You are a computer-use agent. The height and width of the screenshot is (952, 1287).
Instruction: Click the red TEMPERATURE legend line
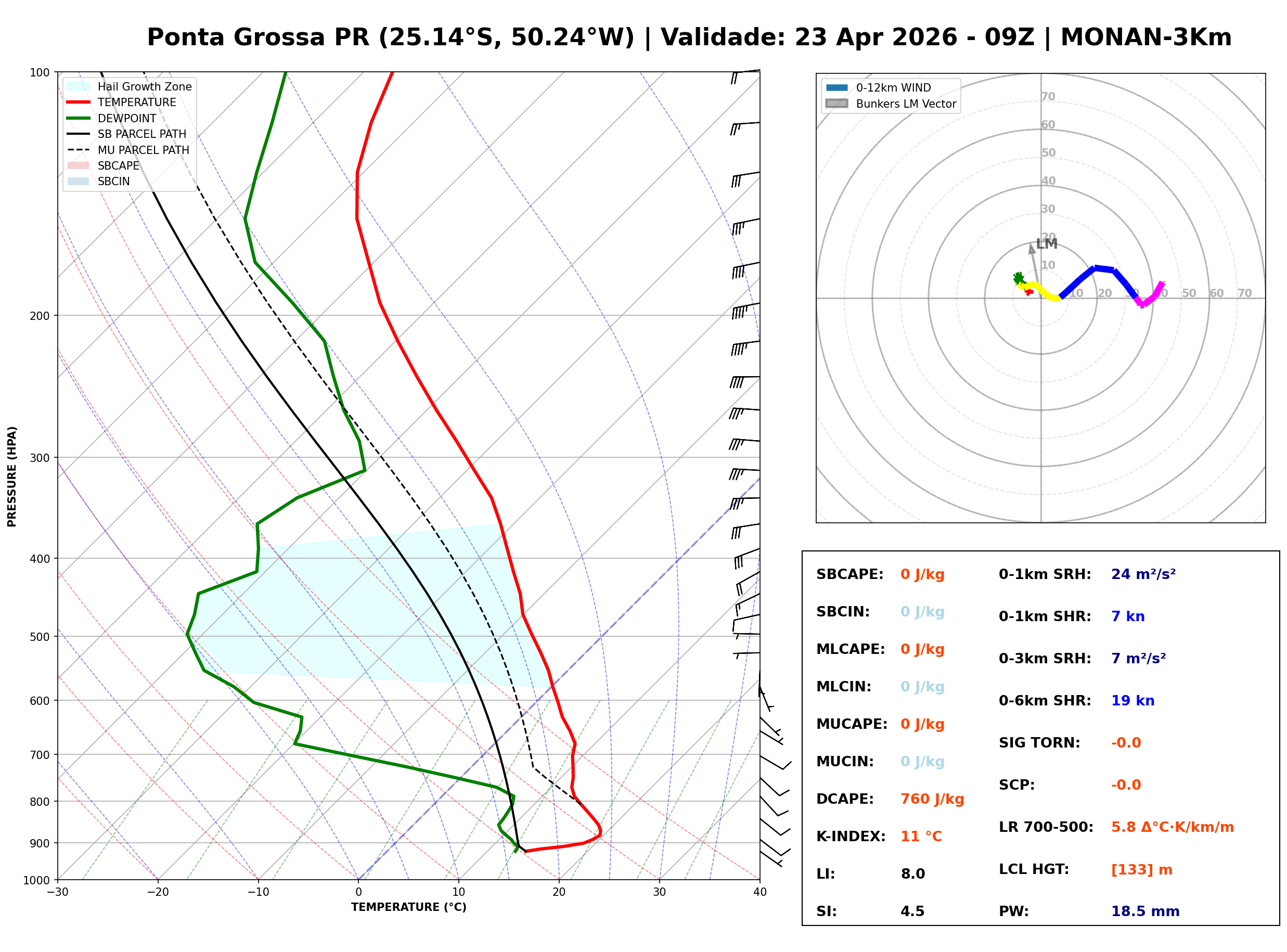coord(79,102)
